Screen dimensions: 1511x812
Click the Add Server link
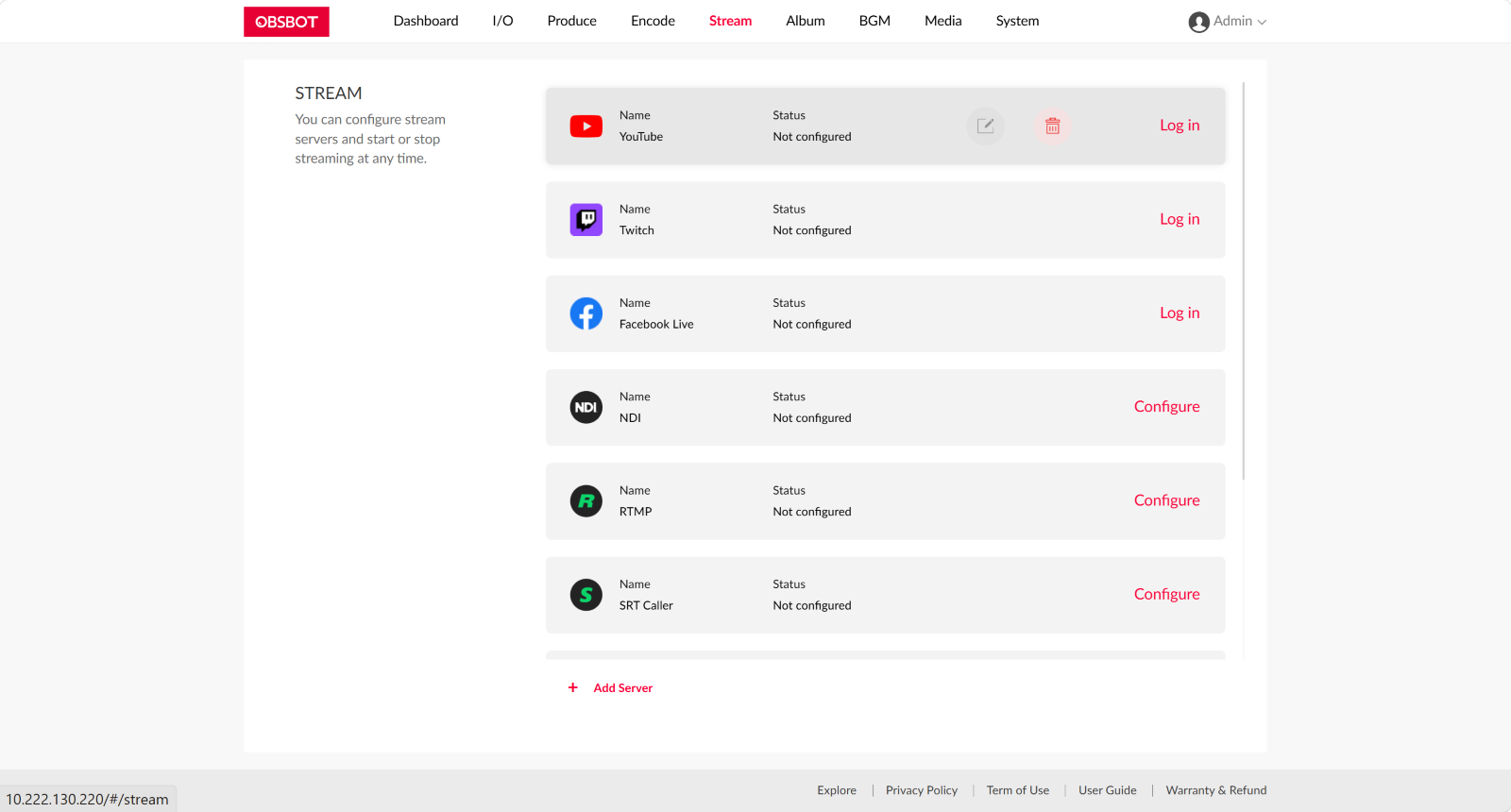(623, 688)
